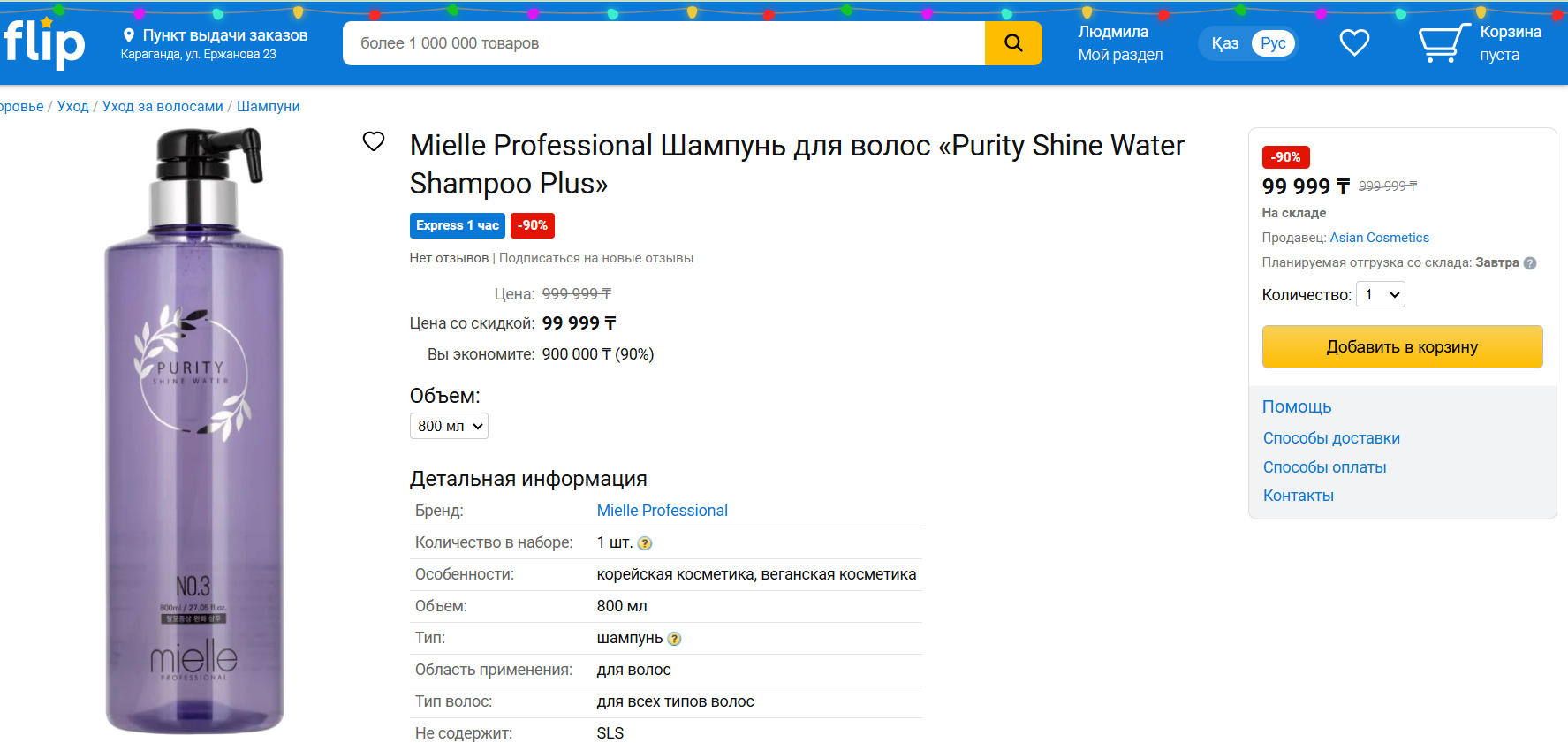Image resolution: width=1568 pixels, height=743 pixels.
Task: Open the shopping cart icon
Action: click(1443, 42)
